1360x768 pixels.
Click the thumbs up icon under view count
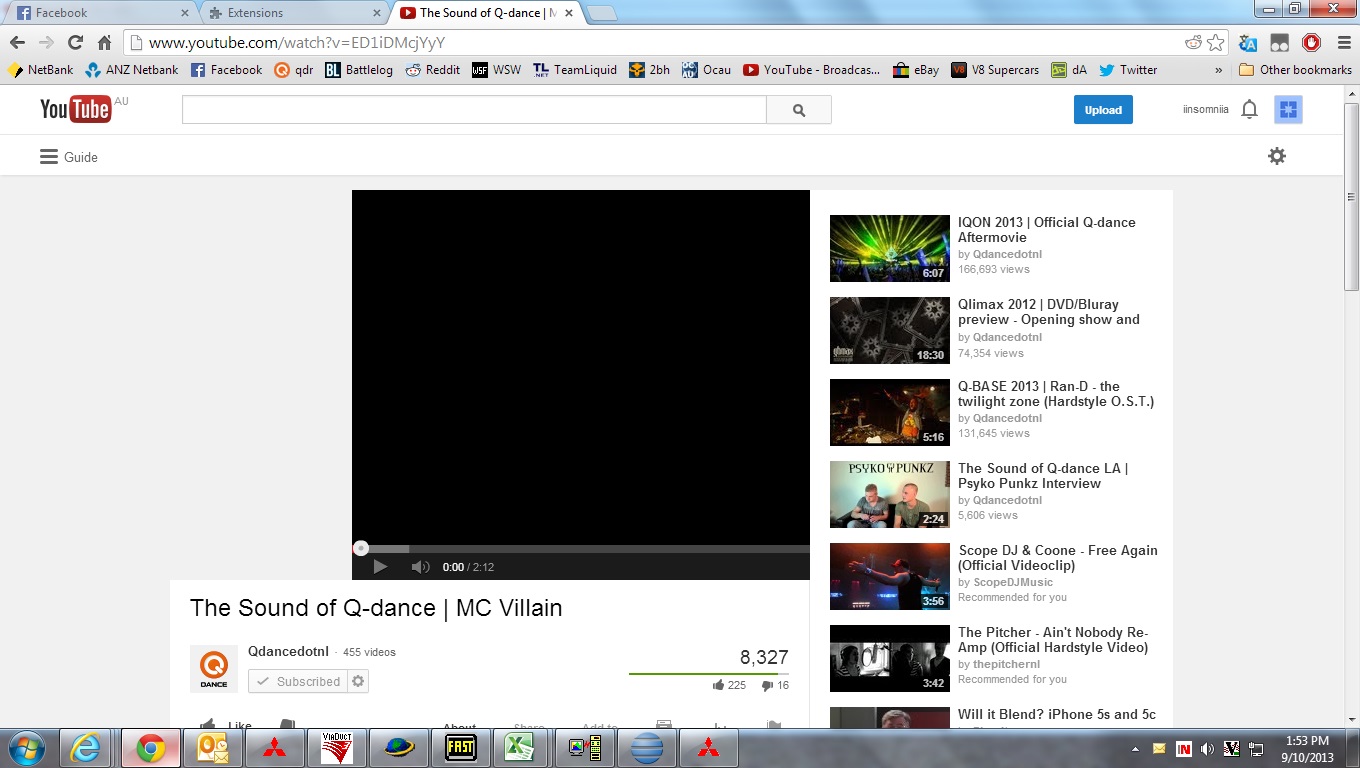[718, 686]
